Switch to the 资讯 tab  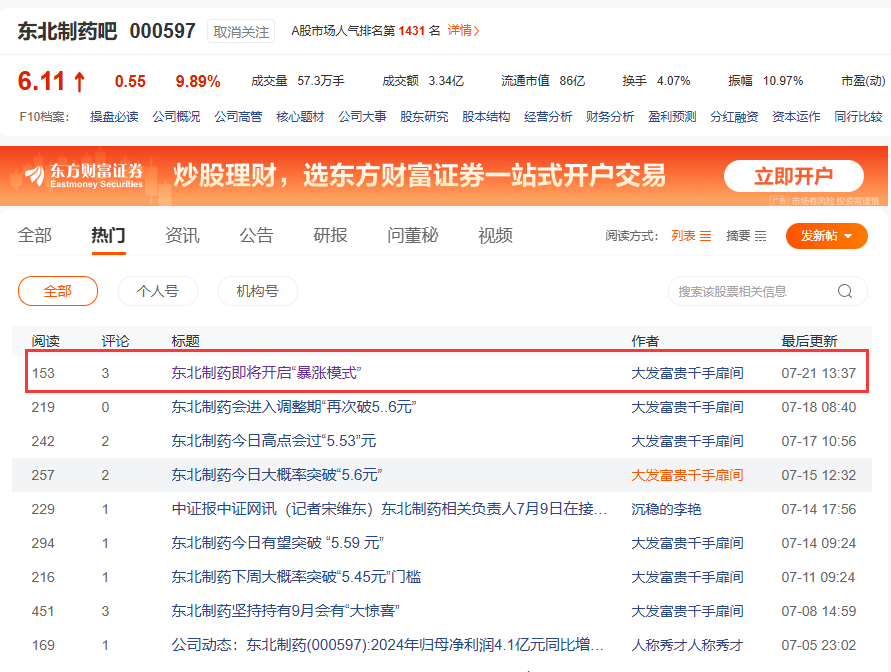tap(182, 235)
